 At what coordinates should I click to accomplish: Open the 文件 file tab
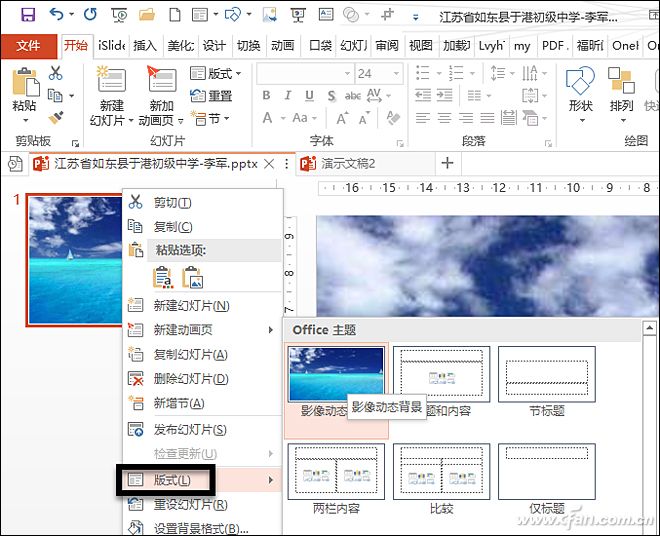29,45
